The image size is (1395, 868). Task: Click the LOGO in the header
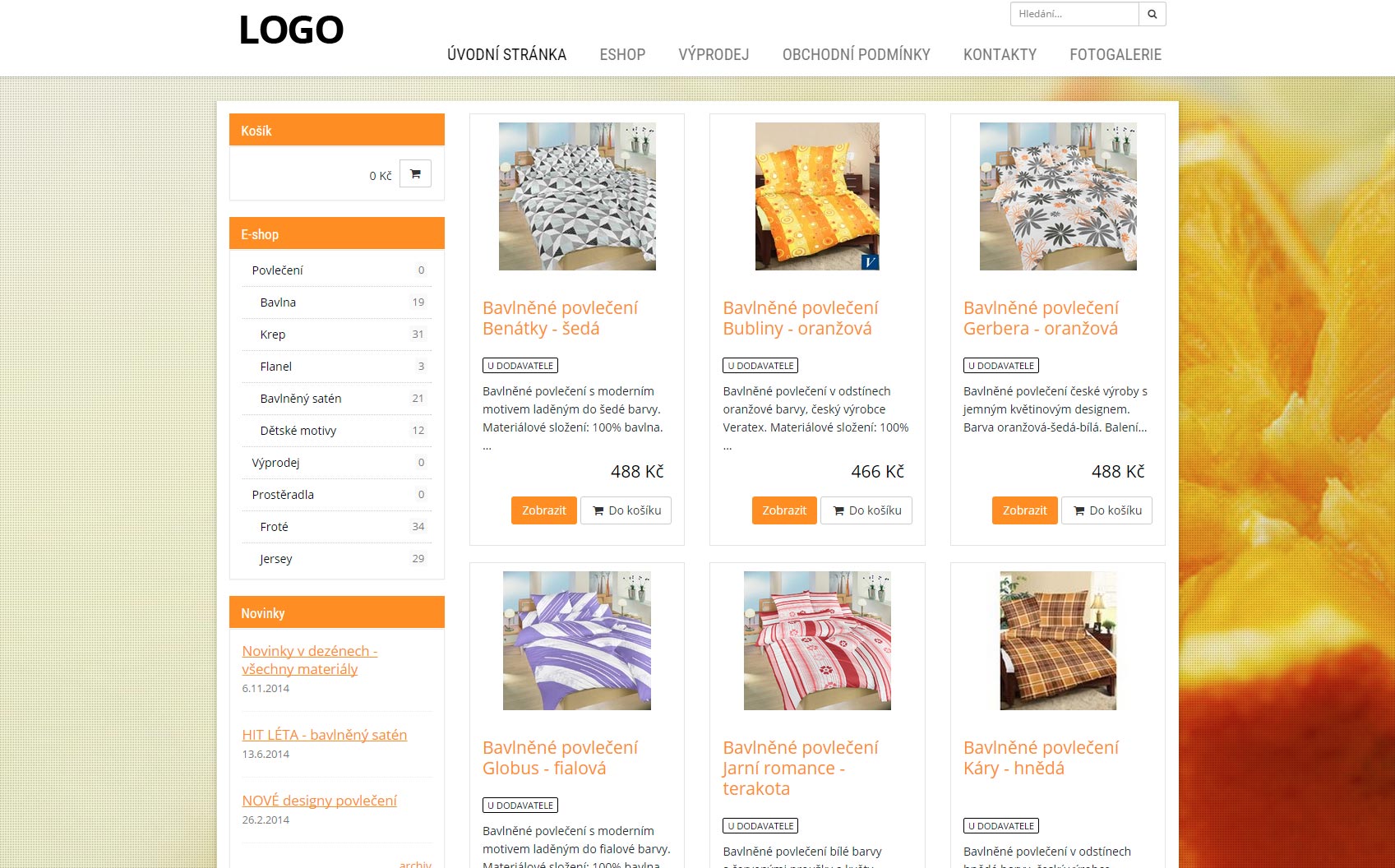(x=291, y=30)
